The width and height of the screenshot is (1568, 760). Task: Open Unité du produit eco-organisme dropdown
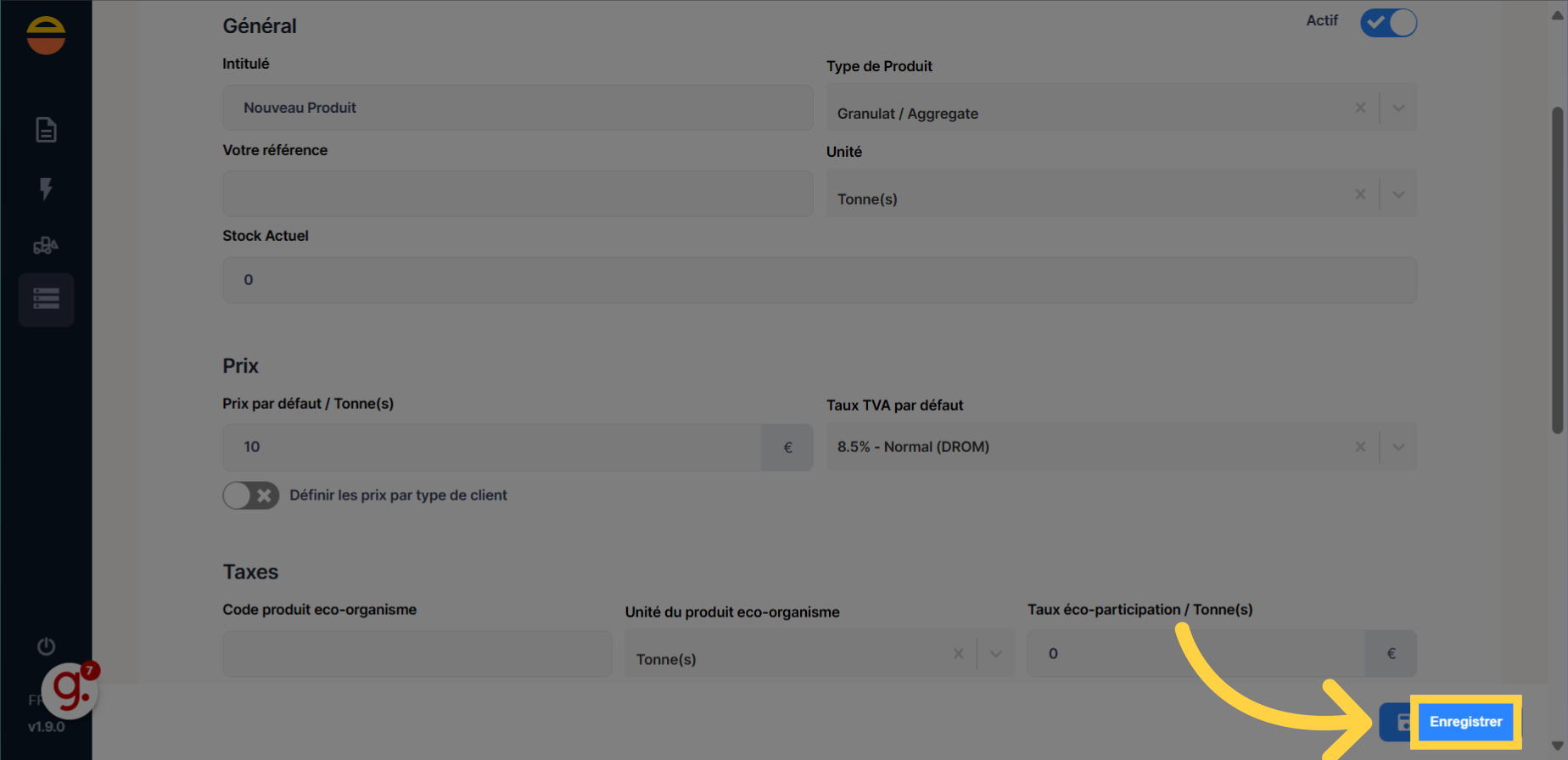pos(996,654)
